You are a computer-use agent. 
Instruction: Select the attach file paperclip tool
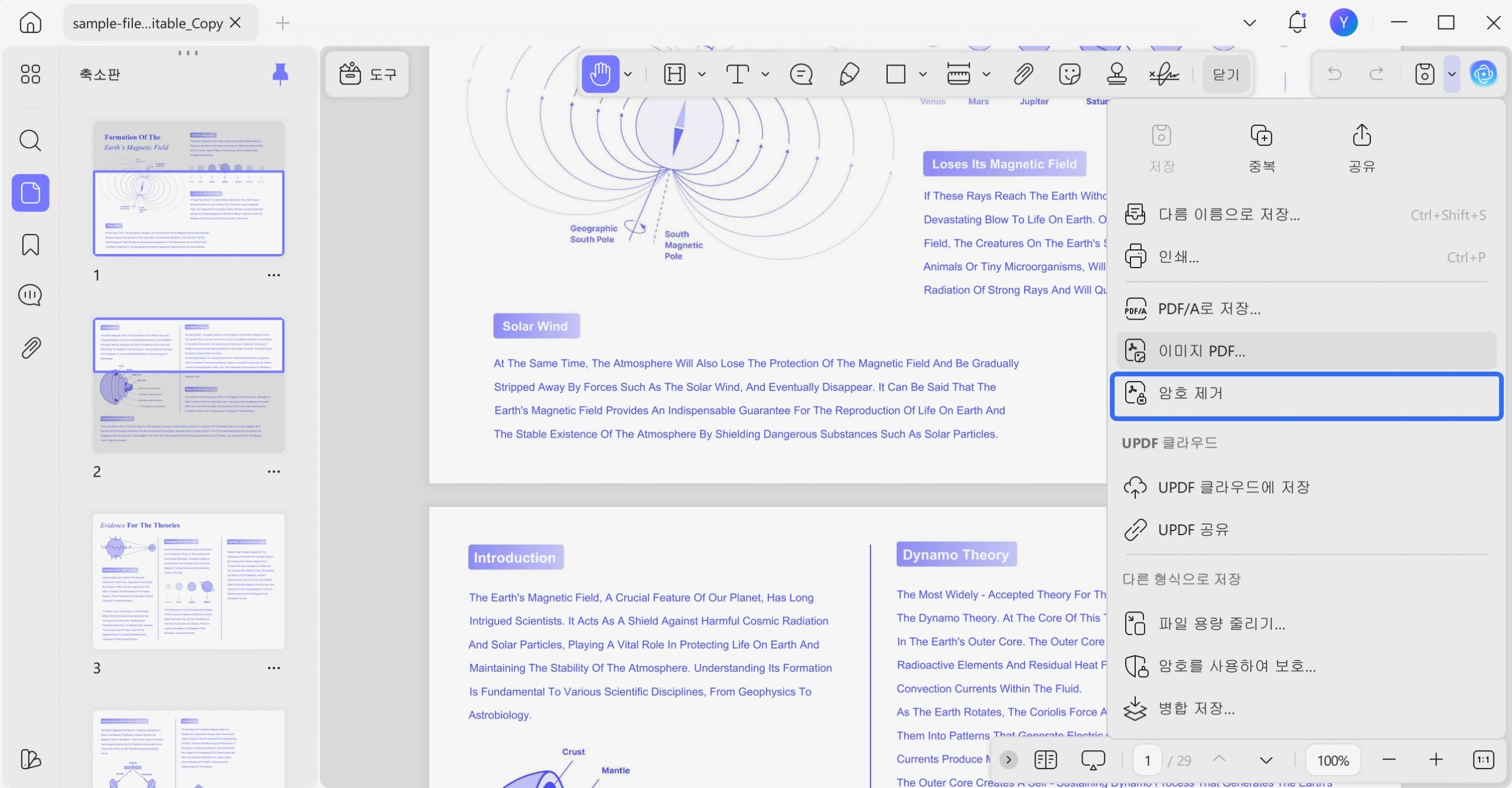(1024, 74)
